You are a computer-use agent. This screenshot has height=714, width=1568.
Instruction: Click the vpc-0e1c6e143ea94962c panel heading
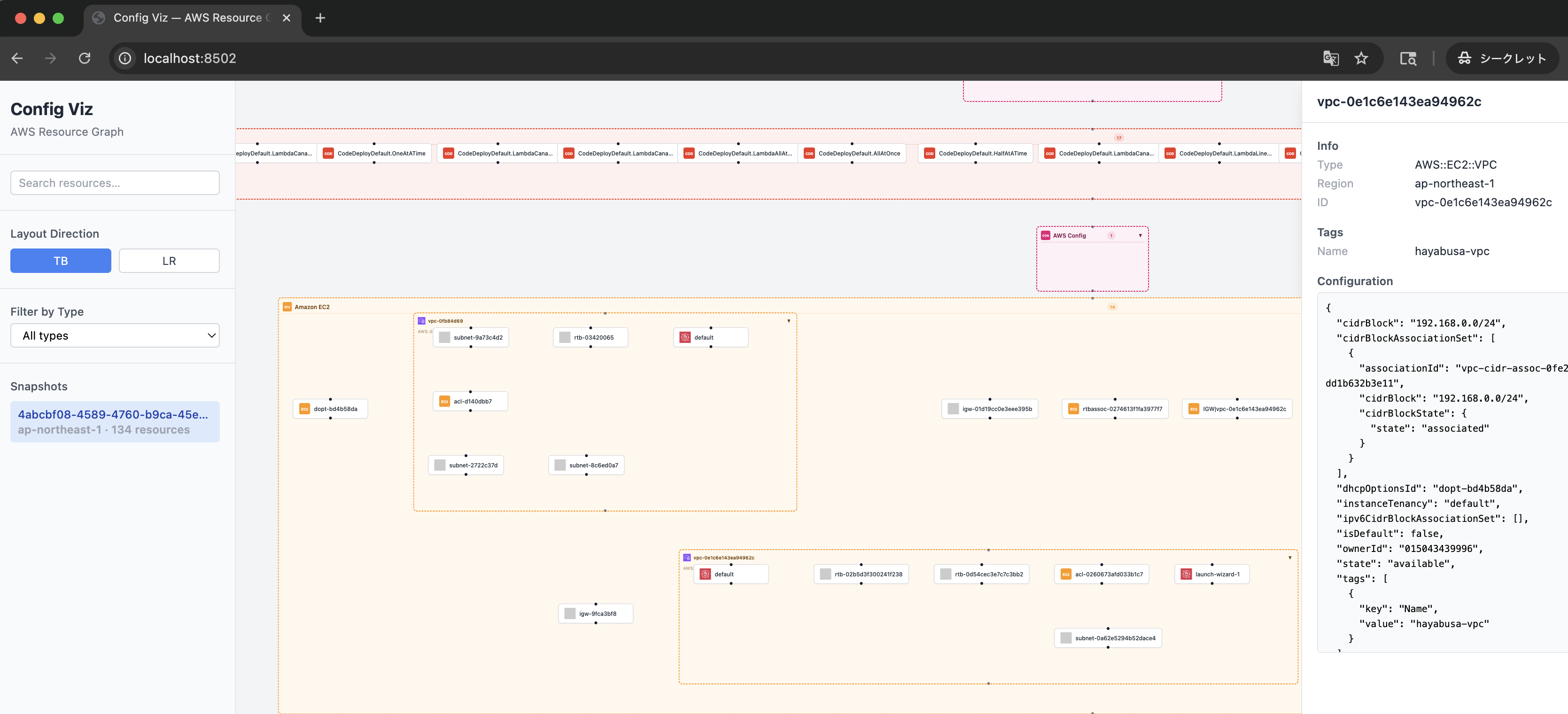(x=1399, y=101)
